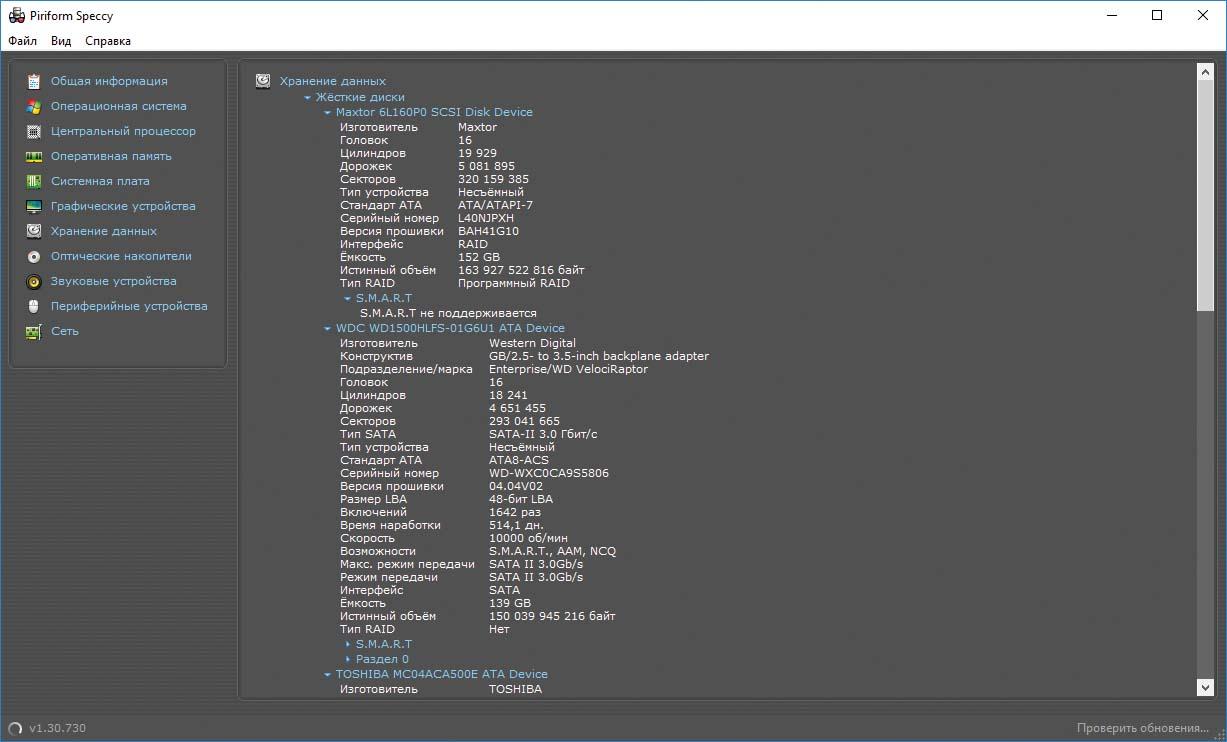The width and height of the screenshot is (1227, 742).
Task: Select Хранение данных in the sidebar
Action: pyautogui.click(x=104, y=231)
